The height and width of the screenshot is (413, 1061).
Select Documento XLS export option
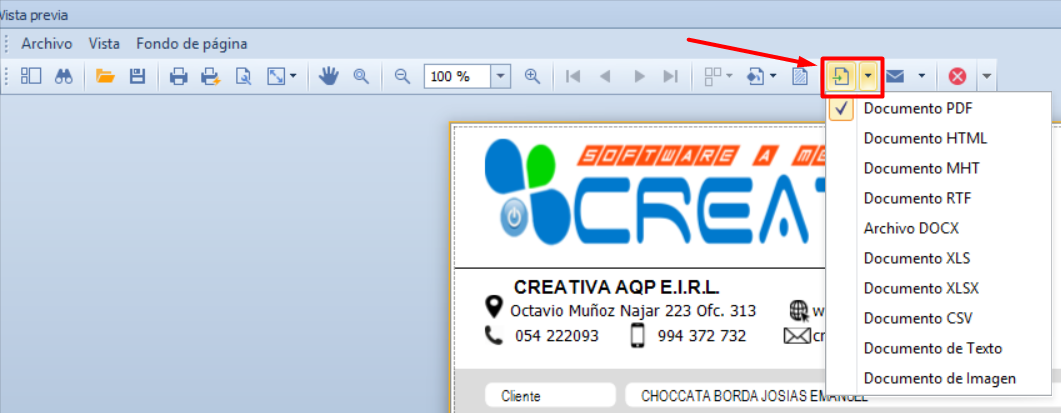point(939,258)
